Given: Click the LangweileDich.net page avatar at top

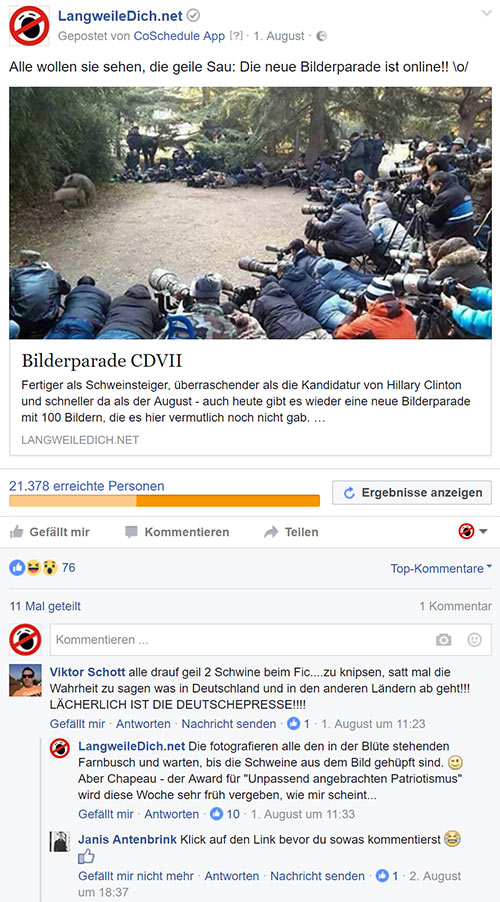Looking at the screenshot, I should coord(29,26).
